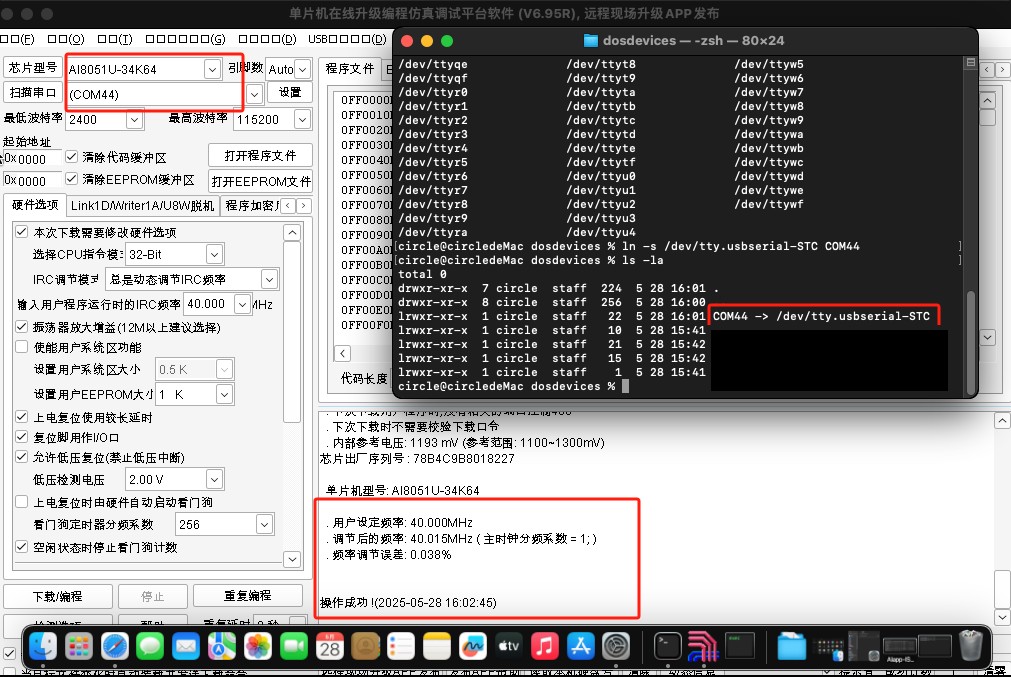The width and height of the screenshot is (1011, 677).
Task: Open the Music app in Dock
Action: point(545,645)
